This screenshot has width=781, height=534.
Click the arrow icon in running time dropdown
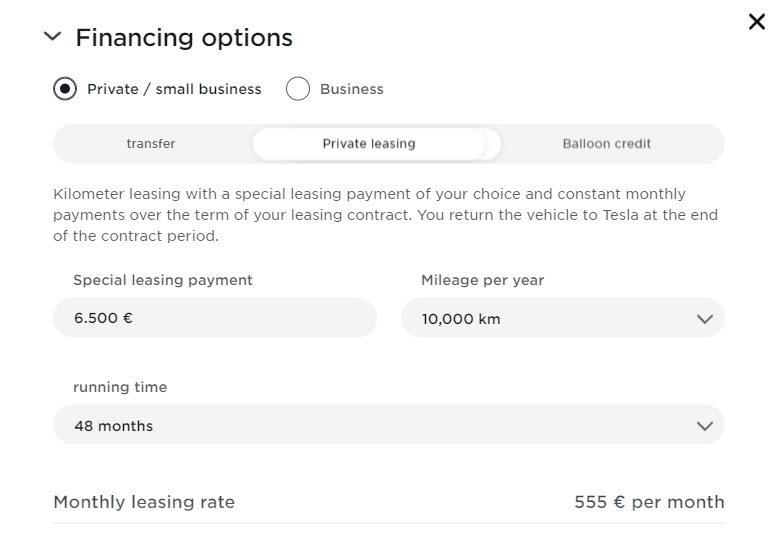coord(704,426)
